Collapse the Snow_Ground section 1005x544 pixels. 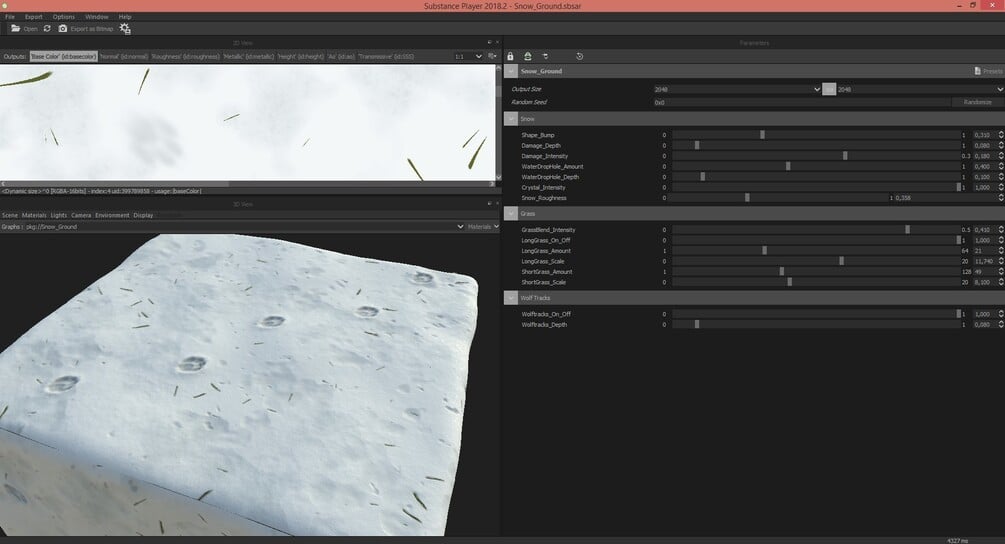[511, 71]
